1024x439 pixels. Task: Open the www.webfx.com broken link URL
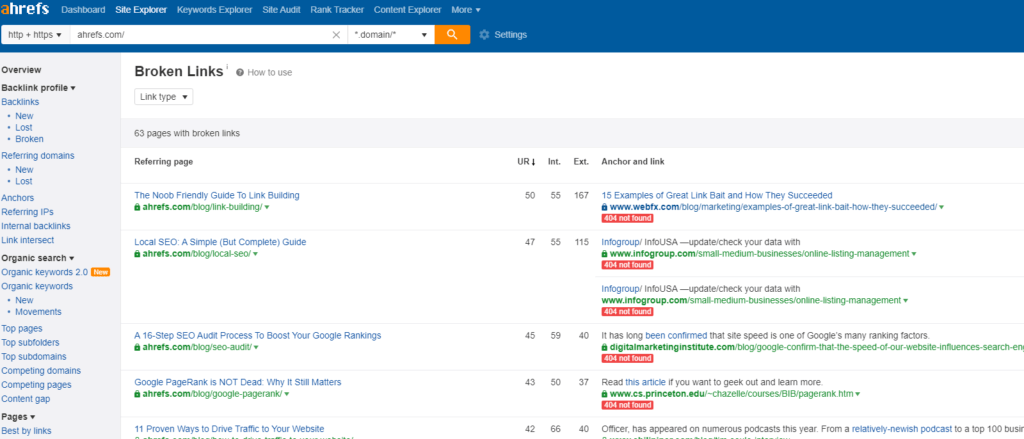coord(773,207)
